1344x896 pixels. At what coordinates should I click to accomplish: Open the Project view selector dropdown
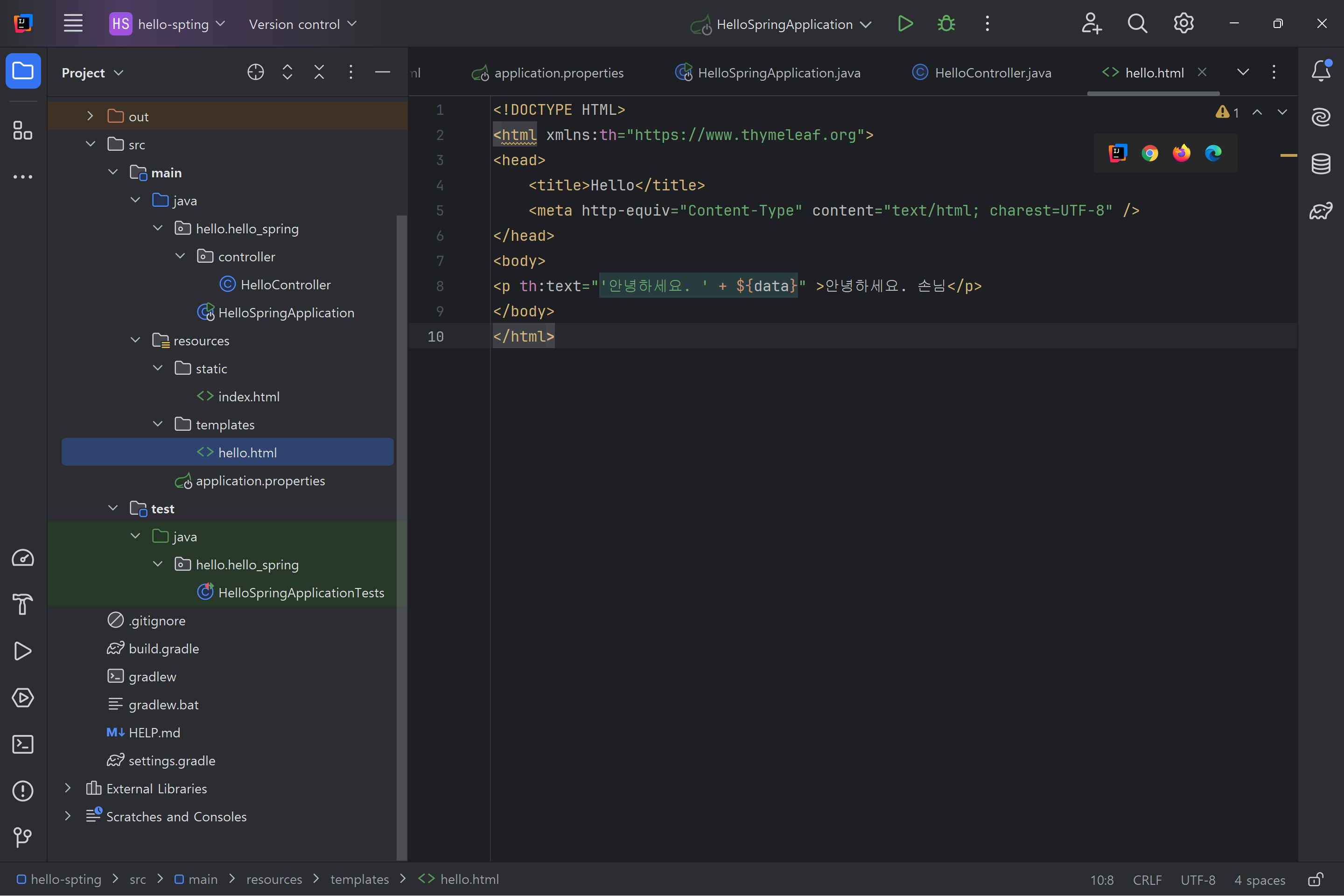[x=92, y=73]
